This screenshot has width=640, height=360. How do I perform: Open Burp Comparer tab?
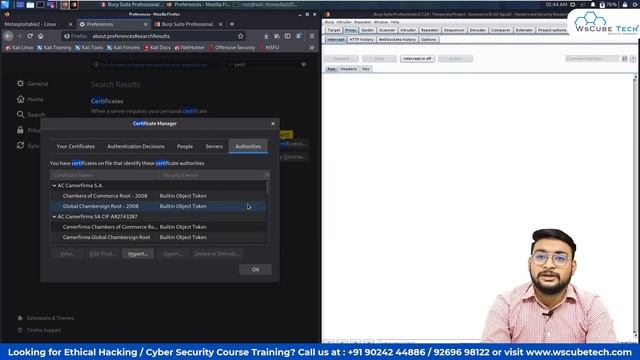500,30
